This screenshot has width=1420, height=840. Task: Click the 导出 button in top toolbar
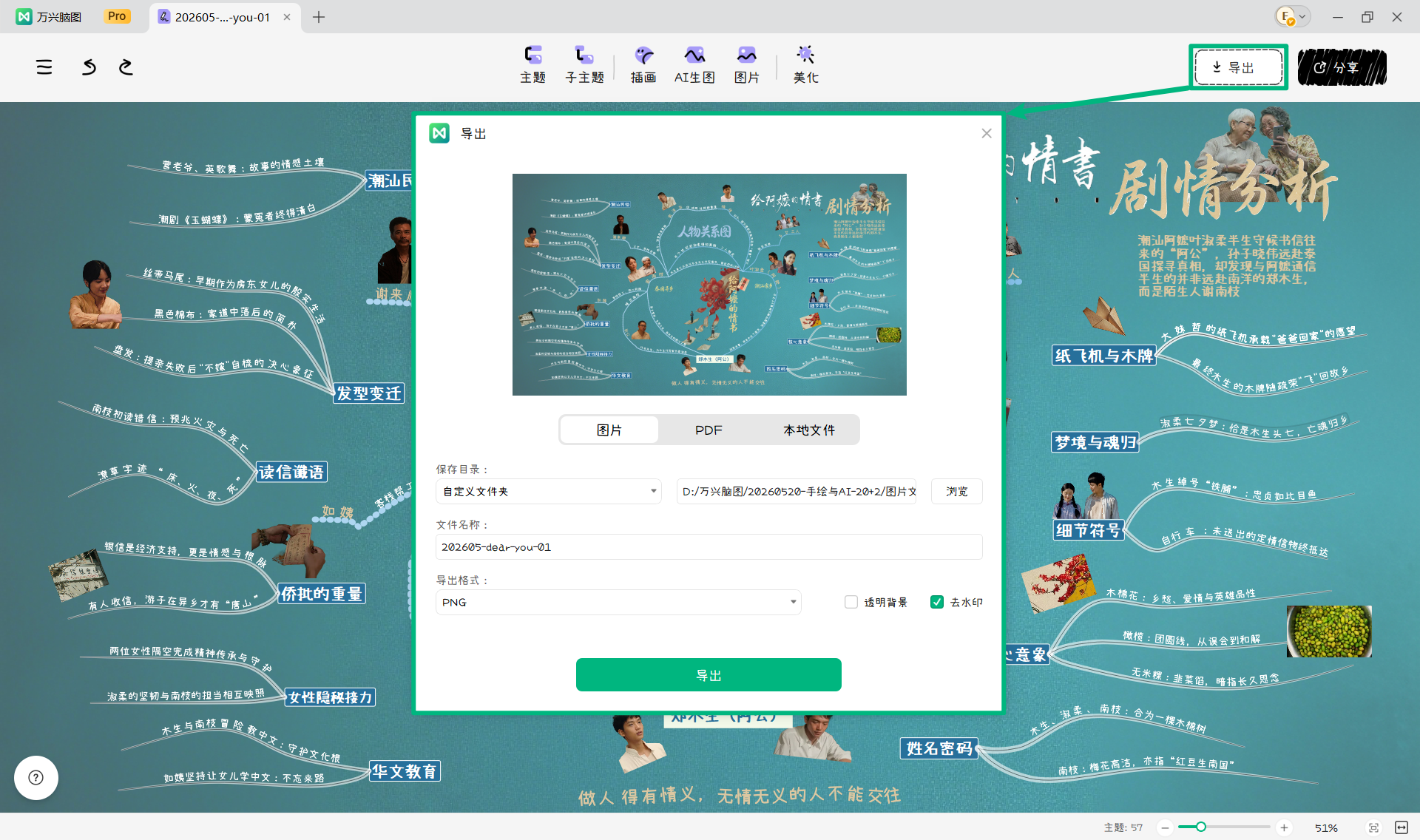[1239, 67]
